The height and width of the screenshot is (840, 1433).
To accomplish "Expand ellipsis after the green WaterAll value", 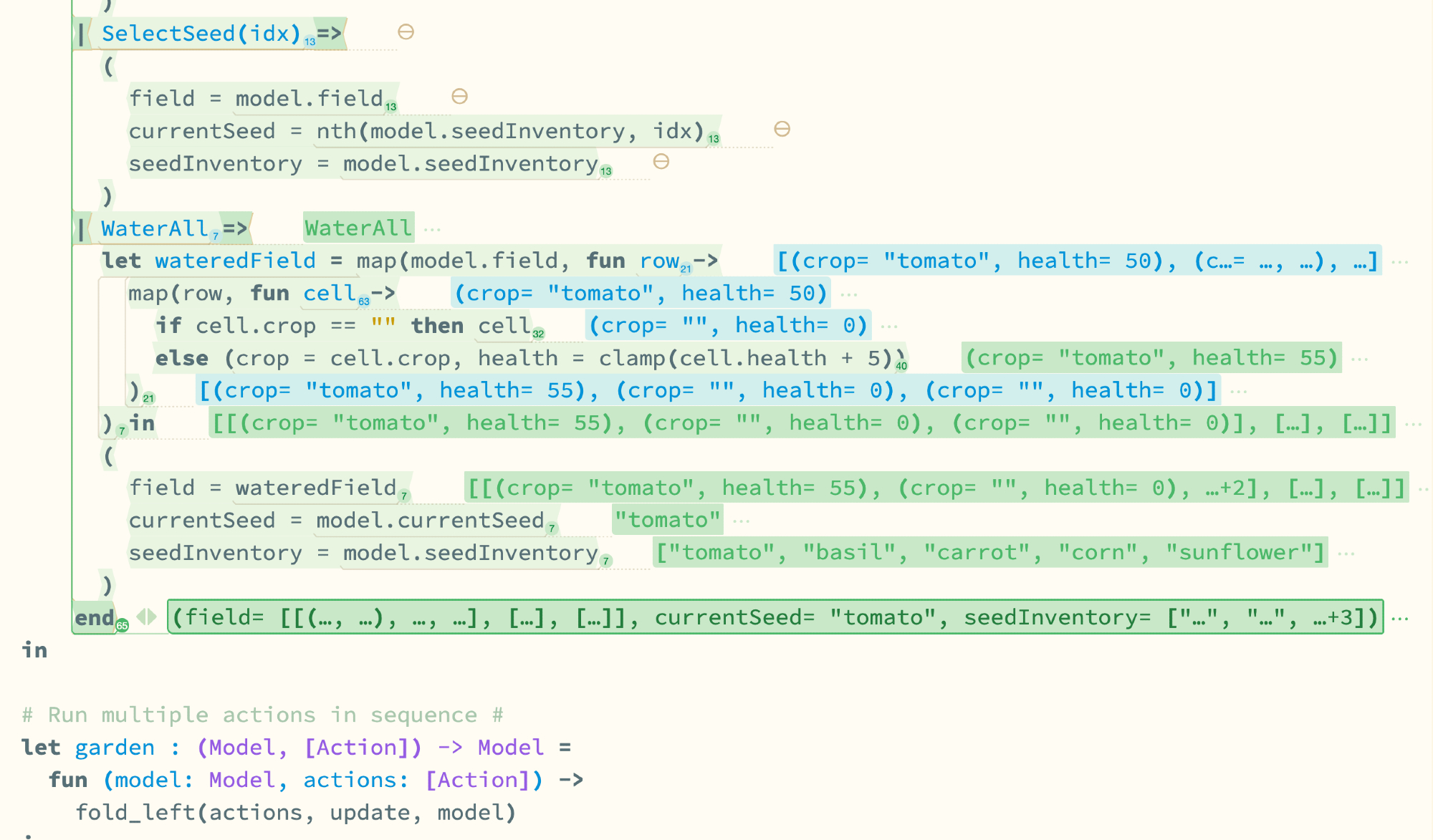I will click(432, 229).
